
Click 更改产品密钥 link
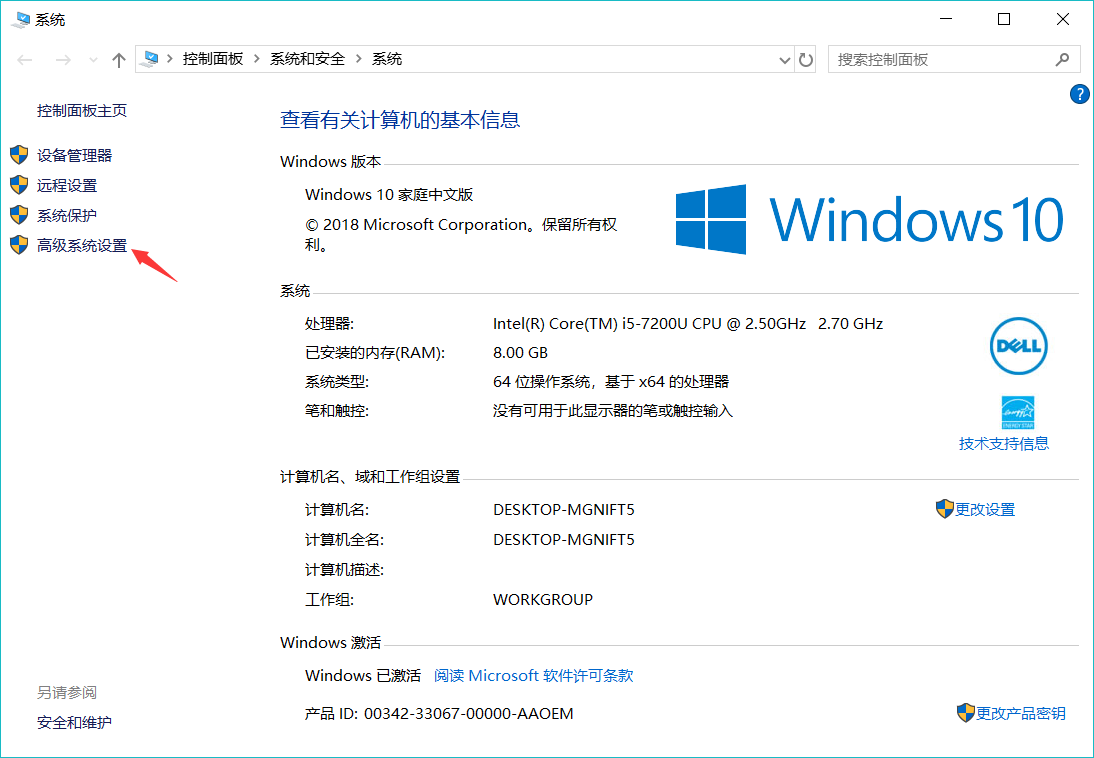click(x=1021, y=713)
